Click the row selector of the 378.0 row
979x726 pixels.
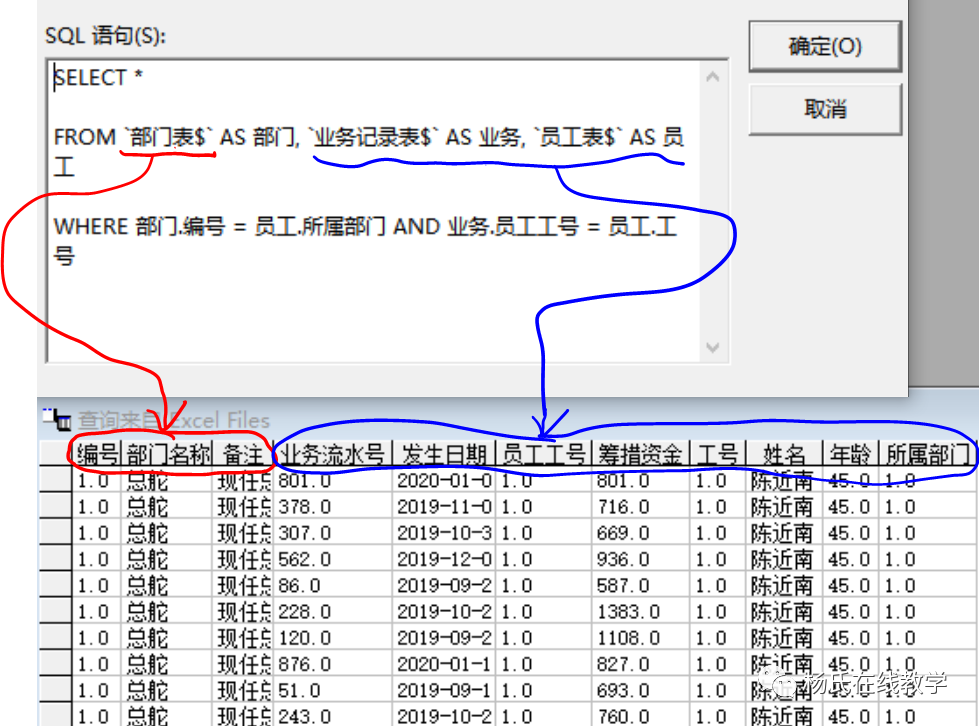coord(55,507)
